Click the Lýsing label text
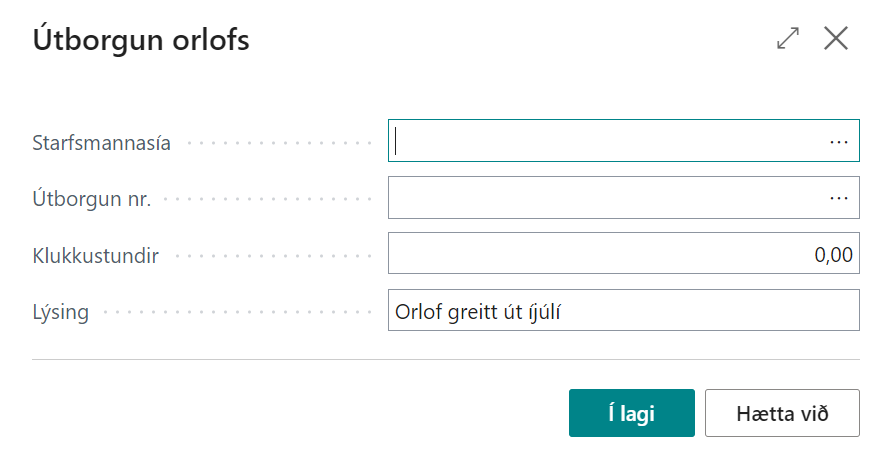This screenshot has width=890, height=468. [61, 312]
